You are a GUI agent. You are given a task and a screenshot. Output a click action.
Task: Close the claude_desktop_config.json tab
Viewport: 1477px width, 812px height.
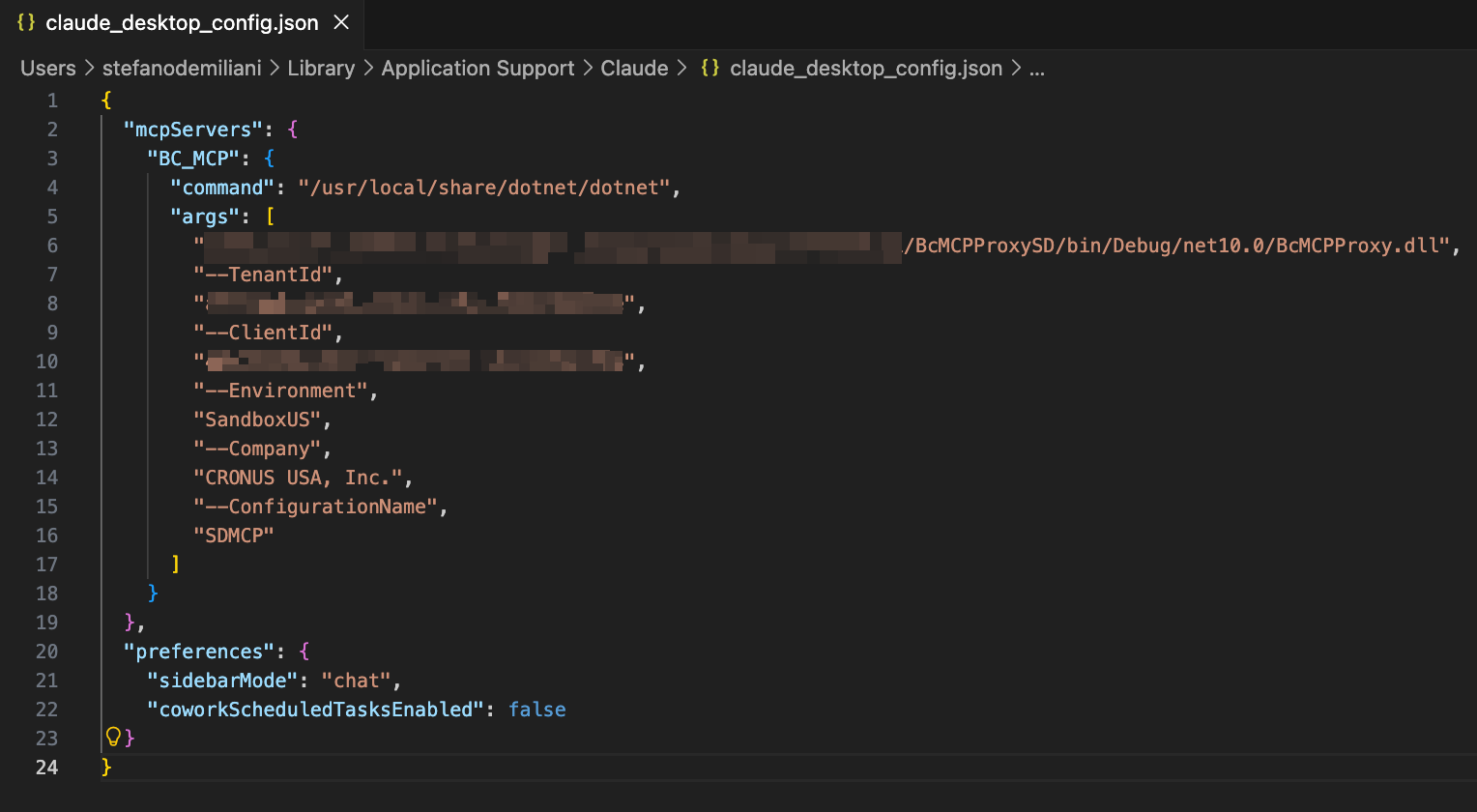tap(341, 23)
